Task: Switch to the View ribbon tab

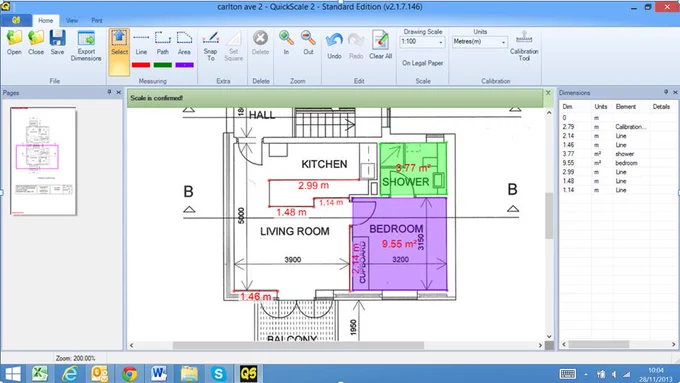Action: click(72, 20)
